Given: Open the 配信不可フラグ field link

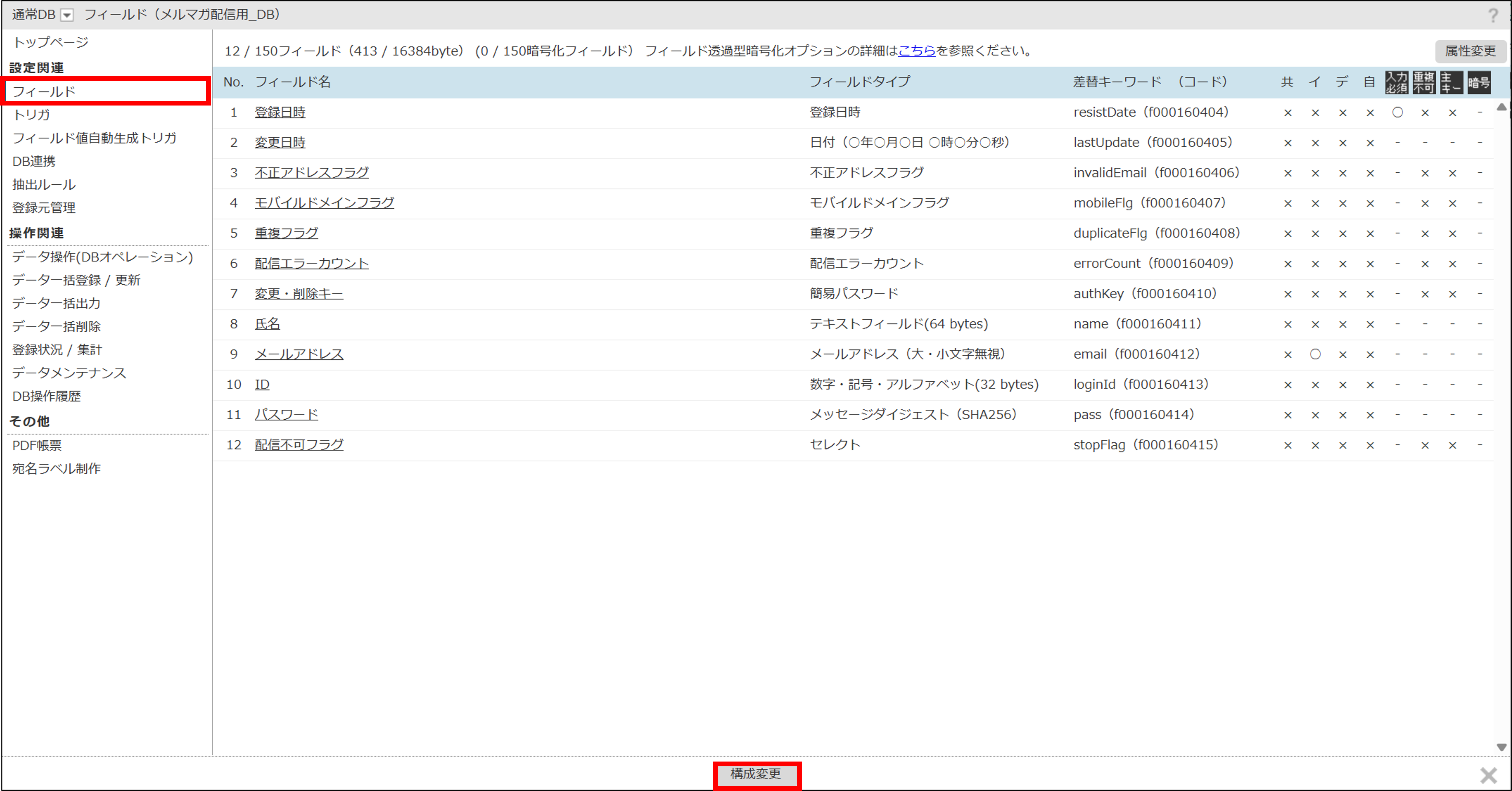Looking at the screenshot, I should (299, 445).
